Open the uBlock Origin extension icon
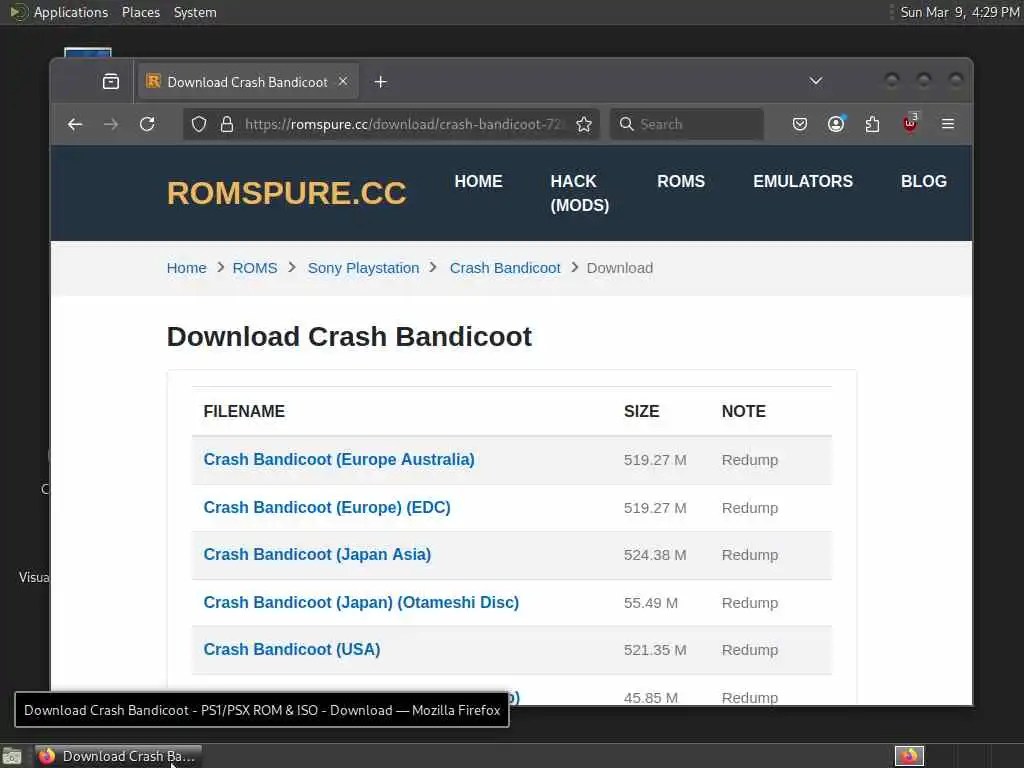The image size is (1024, 768). click(910, 123)
